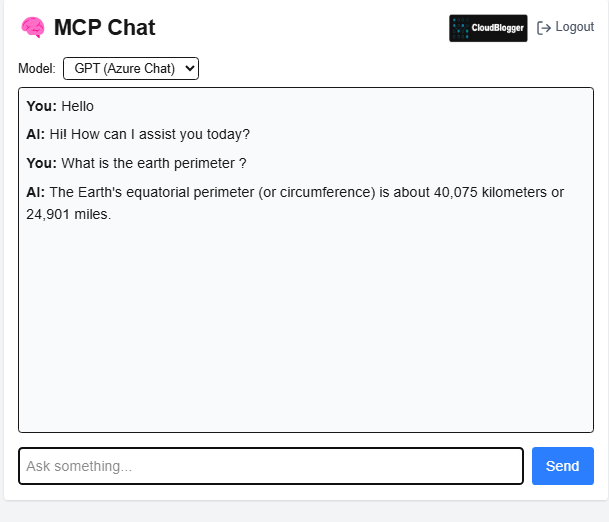Click the dropdown chevron beside GPT (Azure Chat)
Viewport: 609px width, 522px height.
tap(190, 69)
